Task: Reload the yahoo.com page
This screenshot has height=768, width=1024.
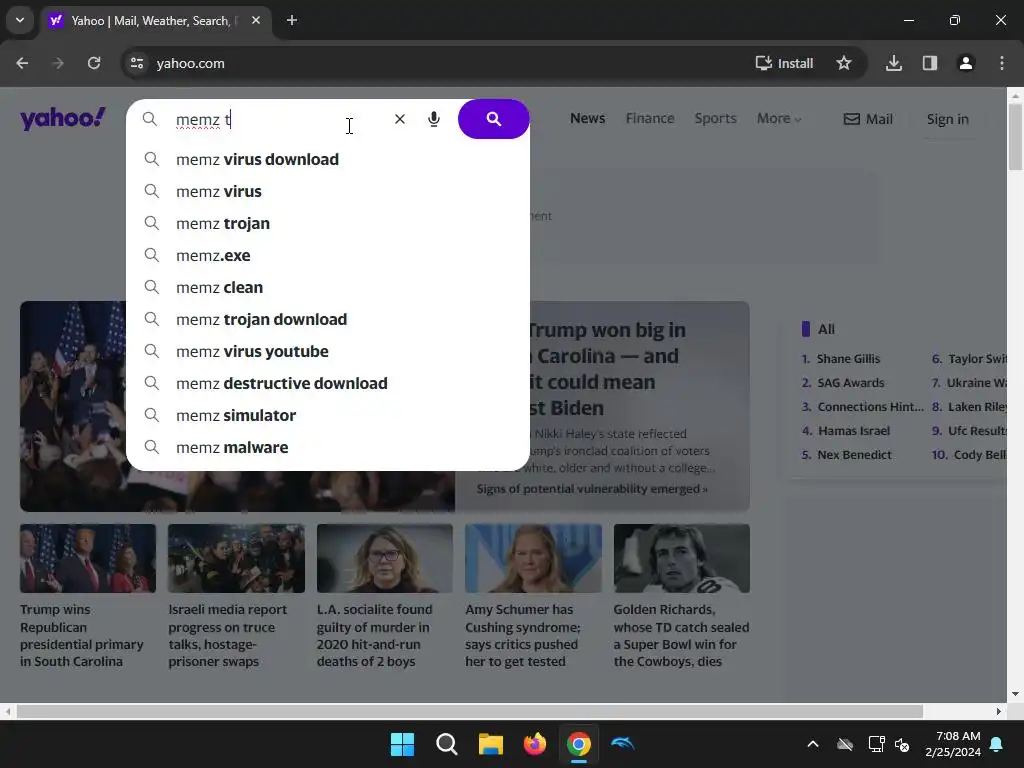Action: (x=94, y=63)
